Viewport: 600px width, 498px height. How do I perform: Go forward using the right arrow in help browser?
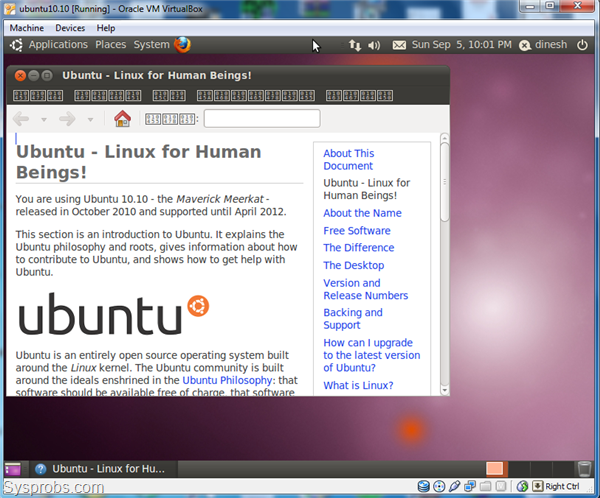67,119
